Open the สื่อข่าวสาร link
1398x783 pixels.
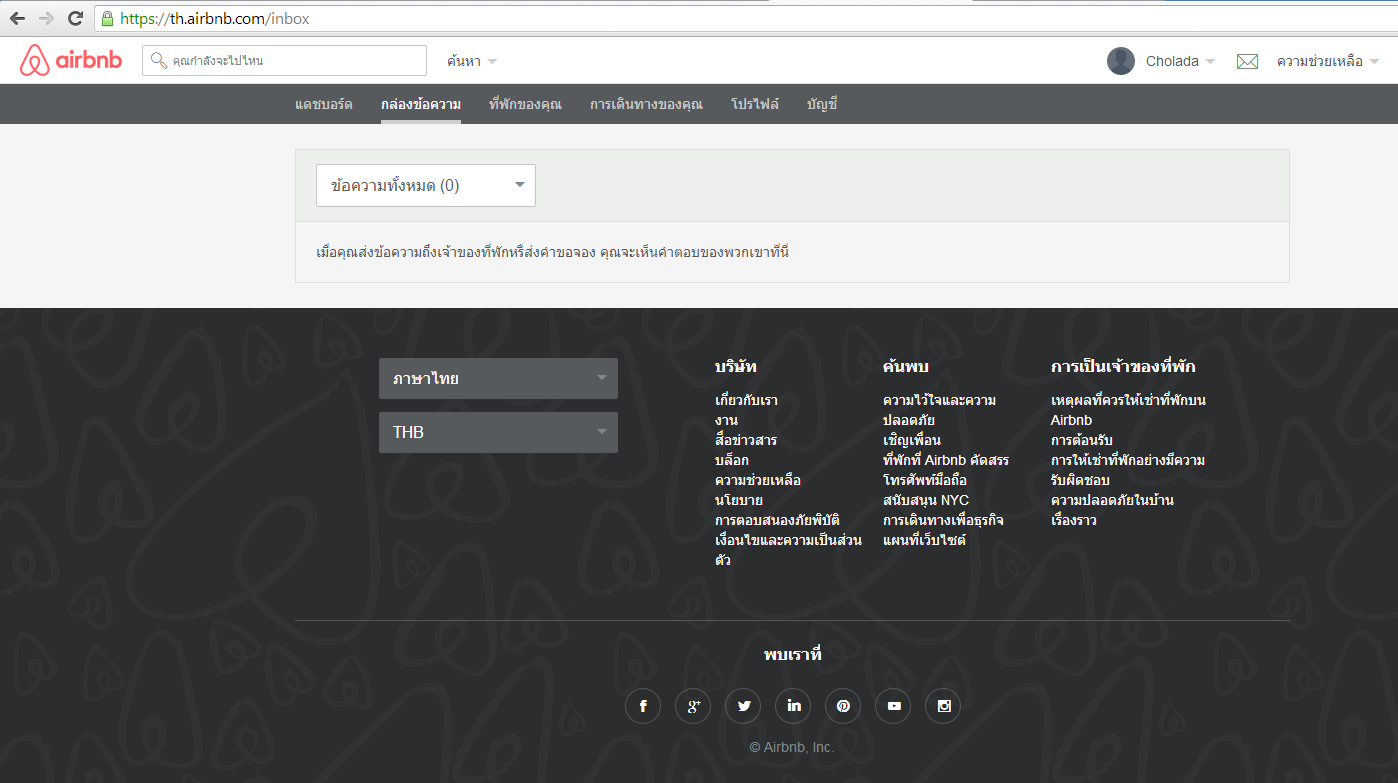(x=746, y=441)
